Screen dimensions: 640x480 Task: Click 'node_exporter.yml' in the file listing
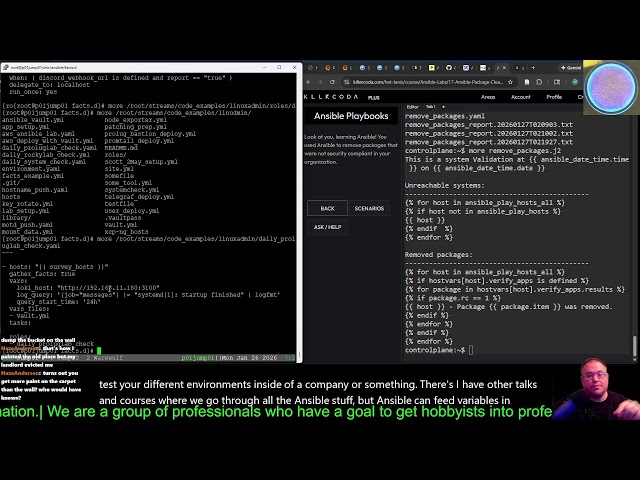[136, 120]
